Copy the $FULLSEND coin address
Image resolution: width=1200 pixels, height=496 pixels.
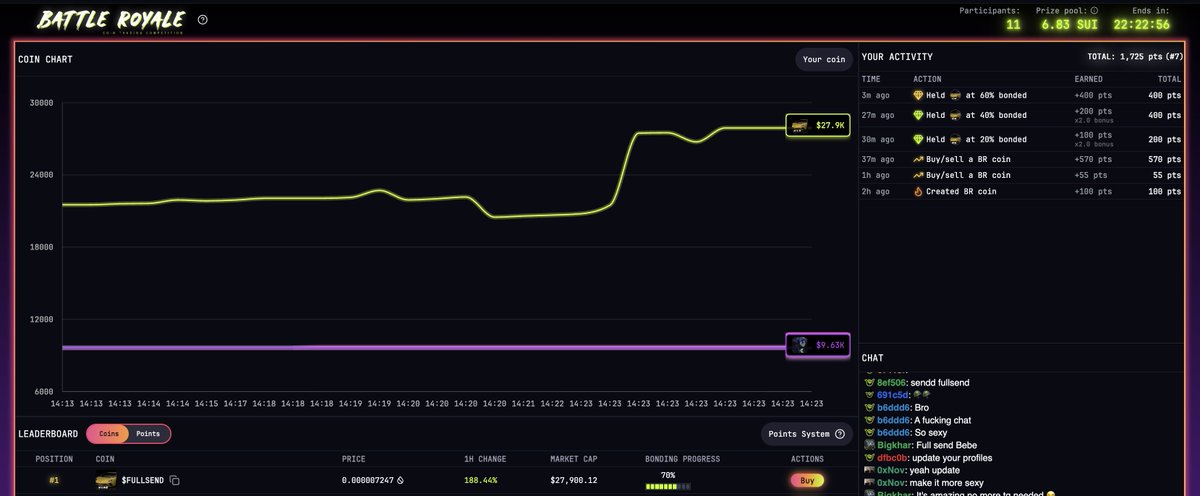tap(174, 481)
